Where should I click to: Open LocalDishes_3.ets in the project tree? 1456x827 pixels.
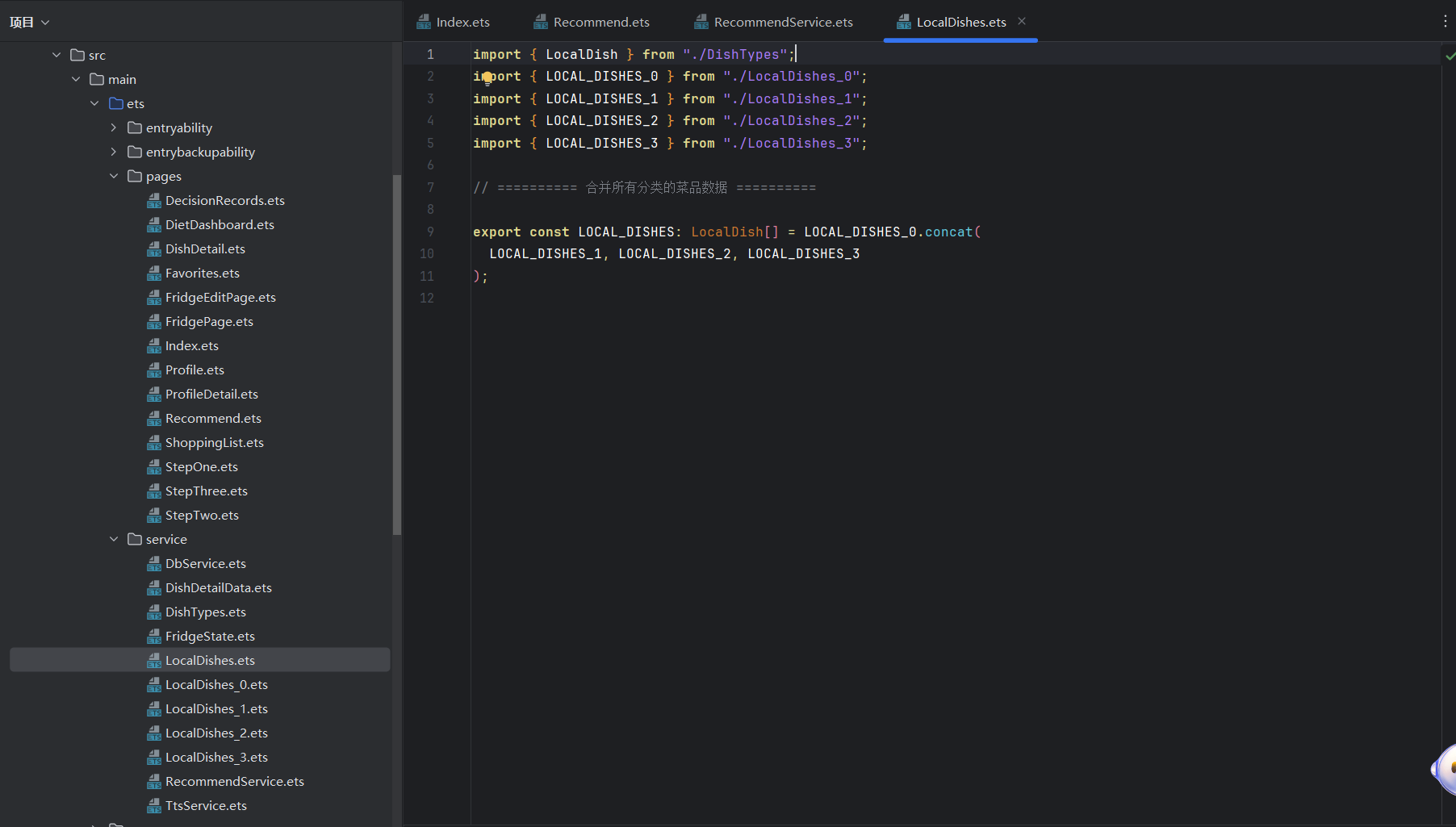[x=216, y=757]
